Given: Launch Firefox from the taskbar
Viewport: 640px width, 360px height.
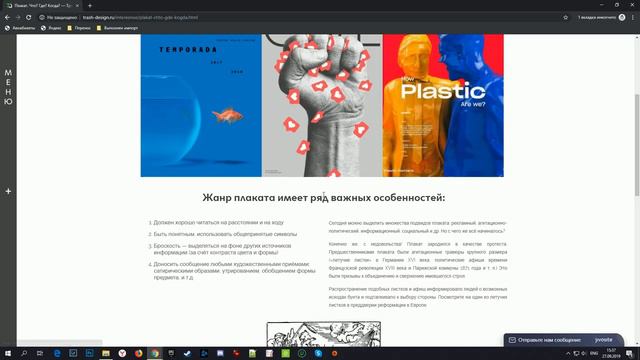Looking at the screenshot, I should point(138,353).
